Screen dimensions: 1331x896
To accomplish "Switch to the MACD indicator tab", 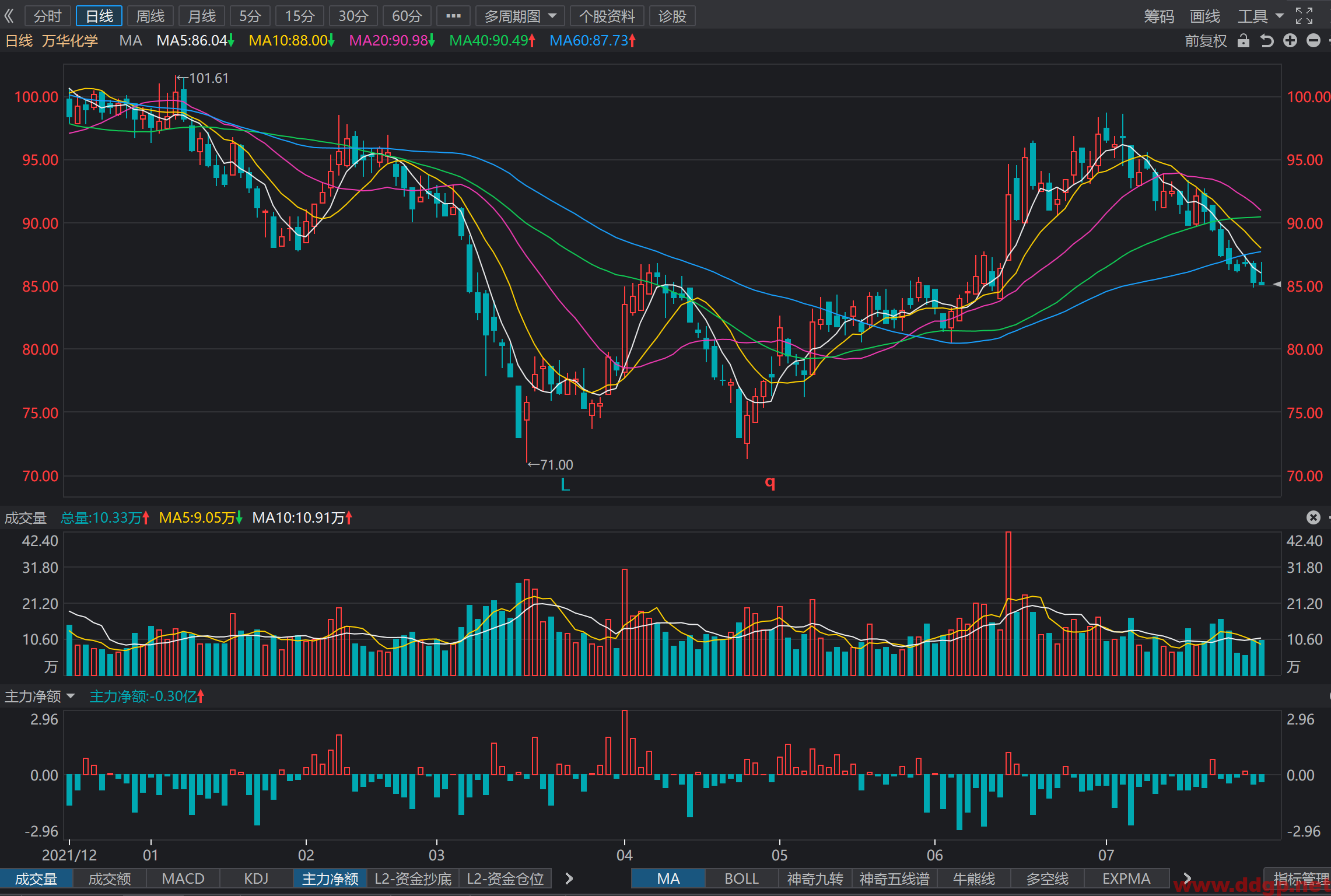I will point(183,878).
